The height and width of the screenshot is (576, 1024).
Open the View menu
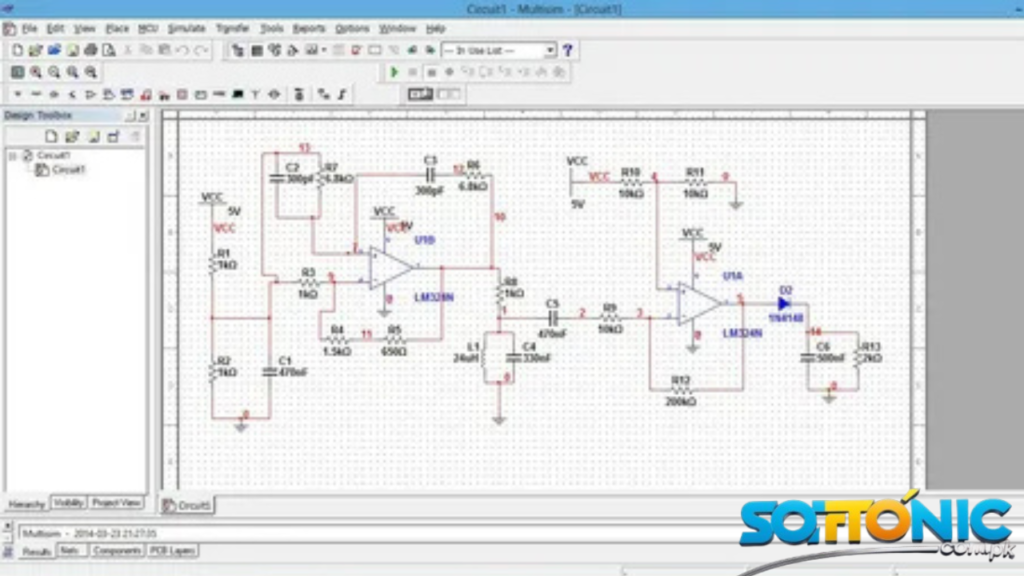click(84, 29)
